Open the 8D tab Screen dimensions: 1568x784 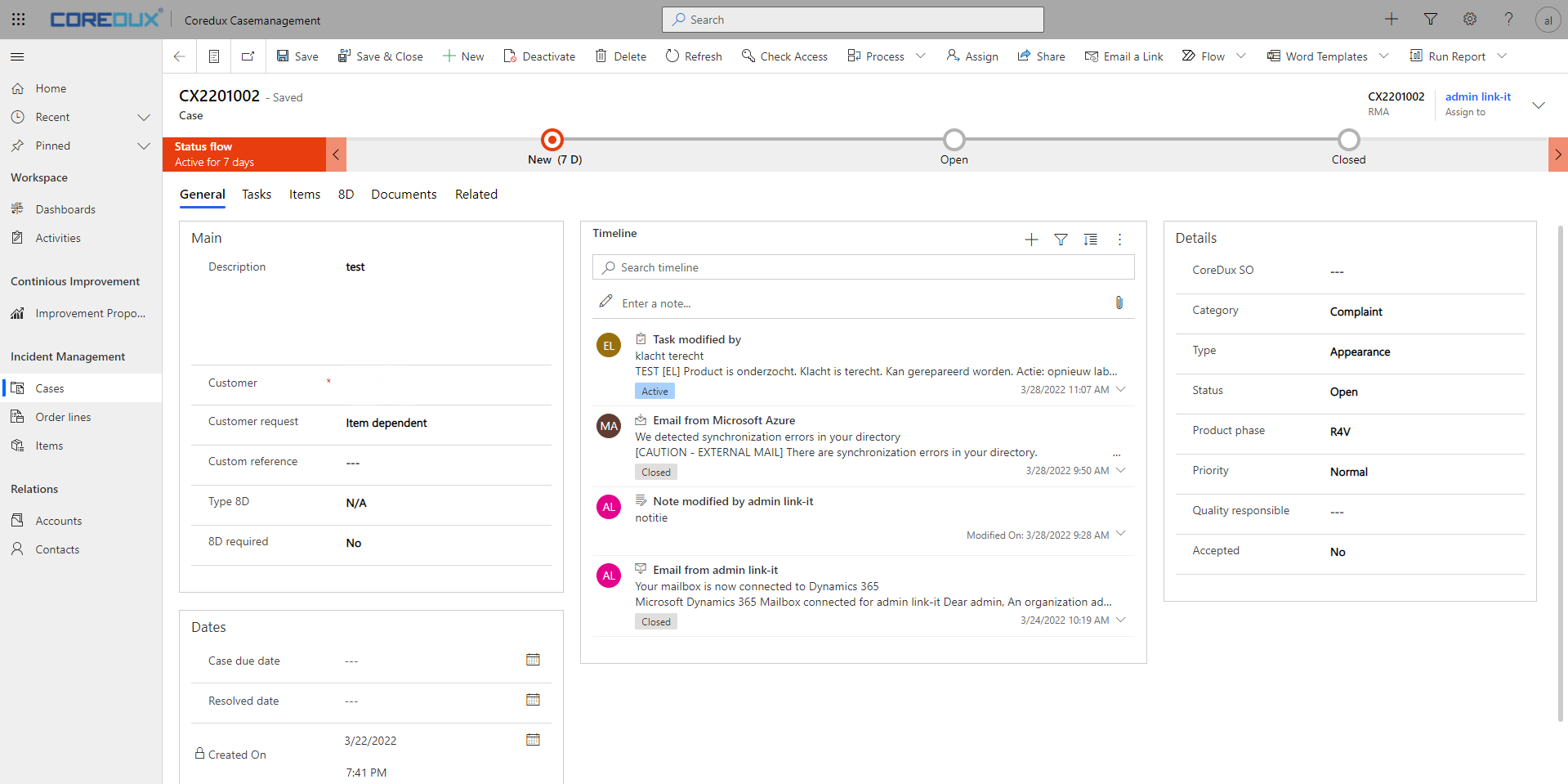pos(346,195)
